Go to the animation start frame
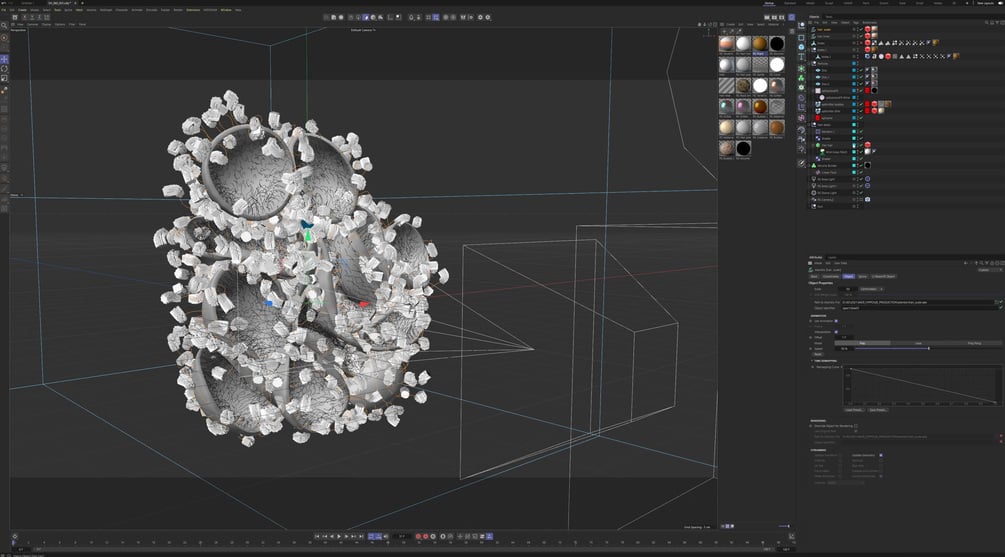Screen dimensions: 1005x557 pyautogui.click(x=317, y=536)
